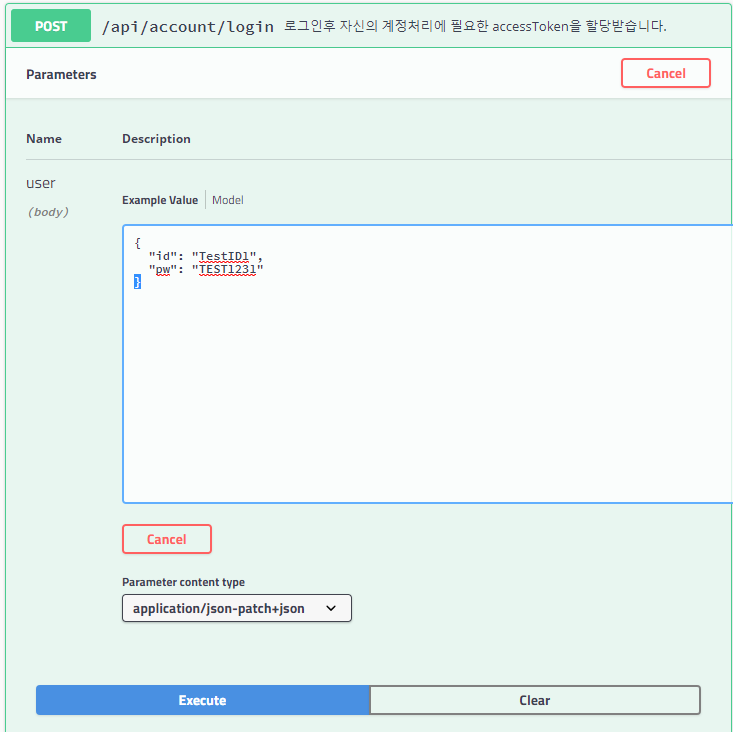Screen dimensions: 733x732
Task: Click the (body) parameter location label
Action: click(x=48, y=212)
